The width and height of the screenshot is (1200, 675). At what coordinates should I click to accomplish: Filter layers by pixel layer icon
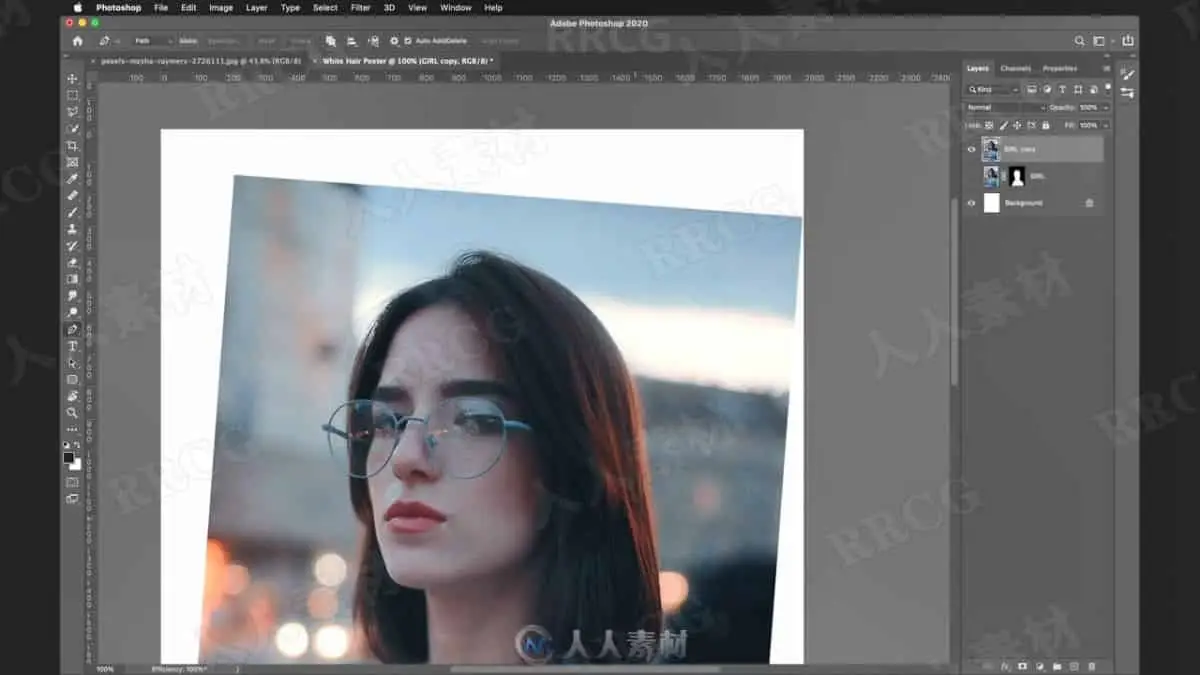coord(1031,89)
